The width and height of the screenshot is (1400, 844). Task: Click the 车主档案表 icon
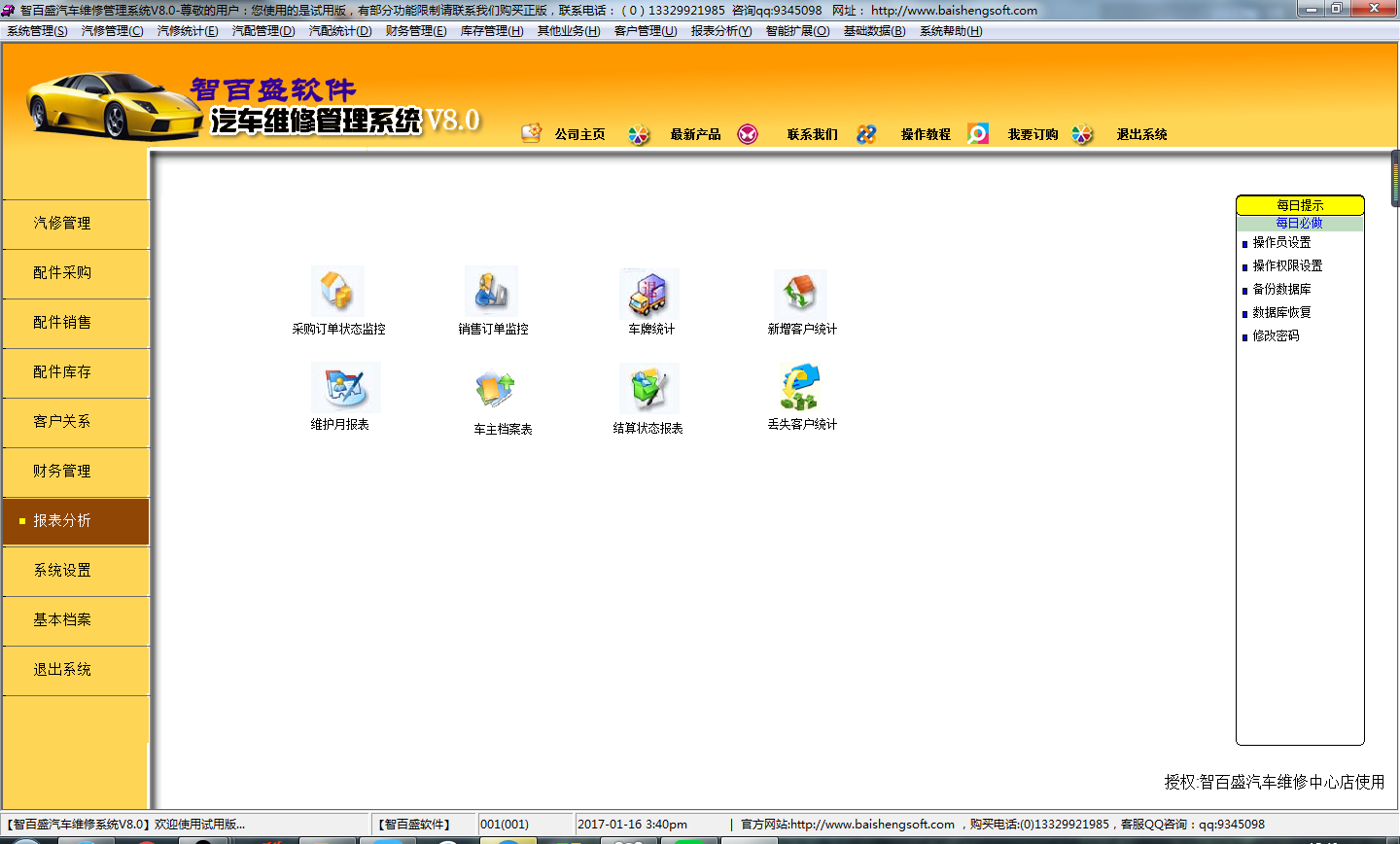point(496,390)
